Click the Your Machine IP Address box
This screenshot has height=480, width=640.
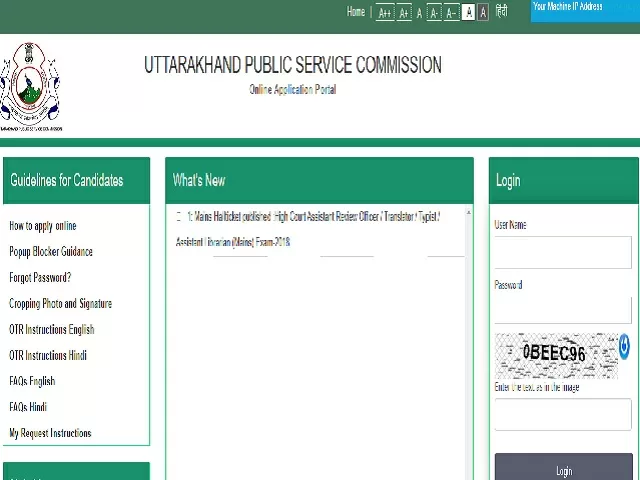[x=585, y=11]
